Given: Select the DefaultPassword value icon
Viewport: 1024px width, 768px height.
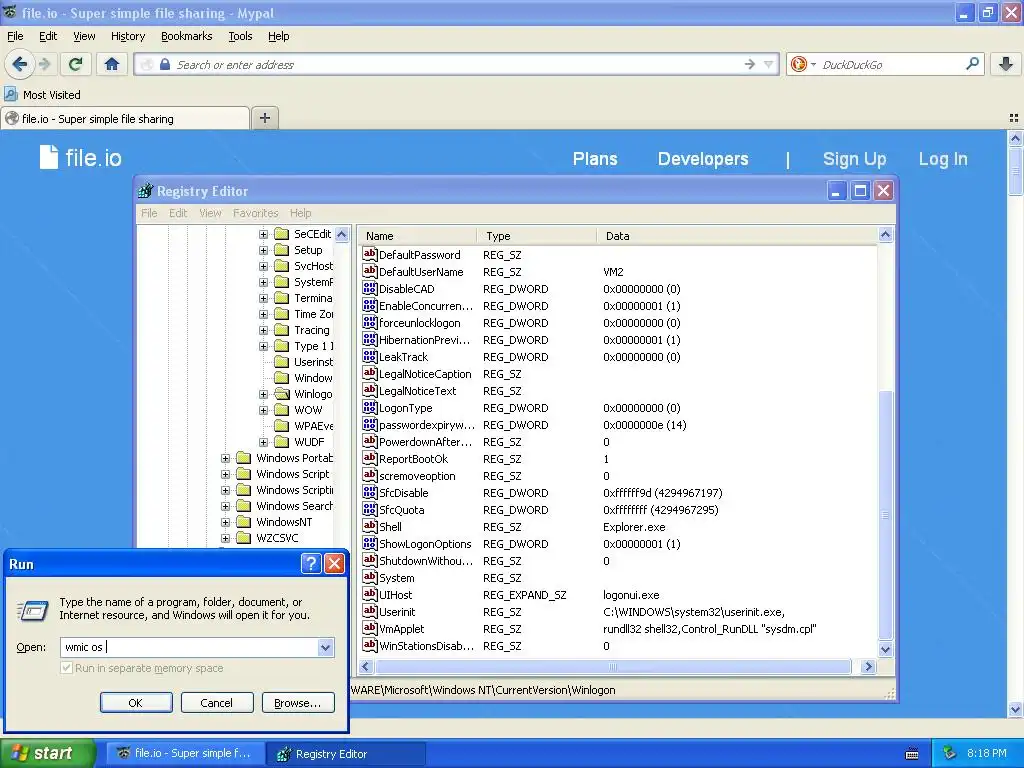Looking at the screenshot, I should 370,254.
